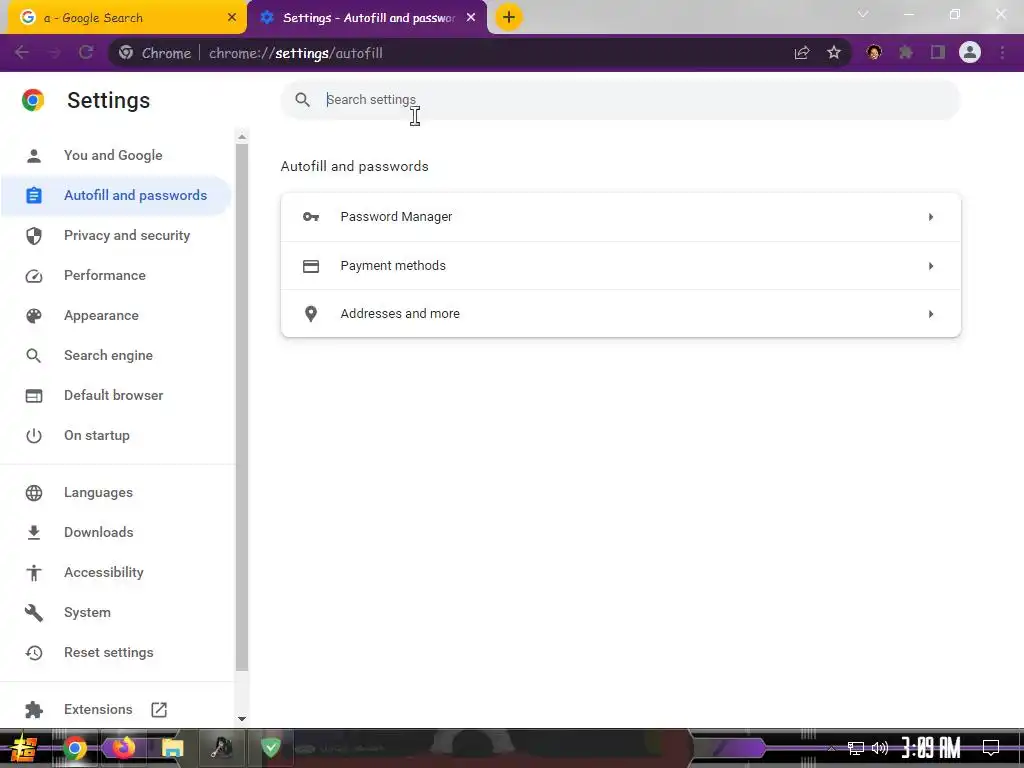
Task: Go to Accessibility settings
Action: [116, 573]
